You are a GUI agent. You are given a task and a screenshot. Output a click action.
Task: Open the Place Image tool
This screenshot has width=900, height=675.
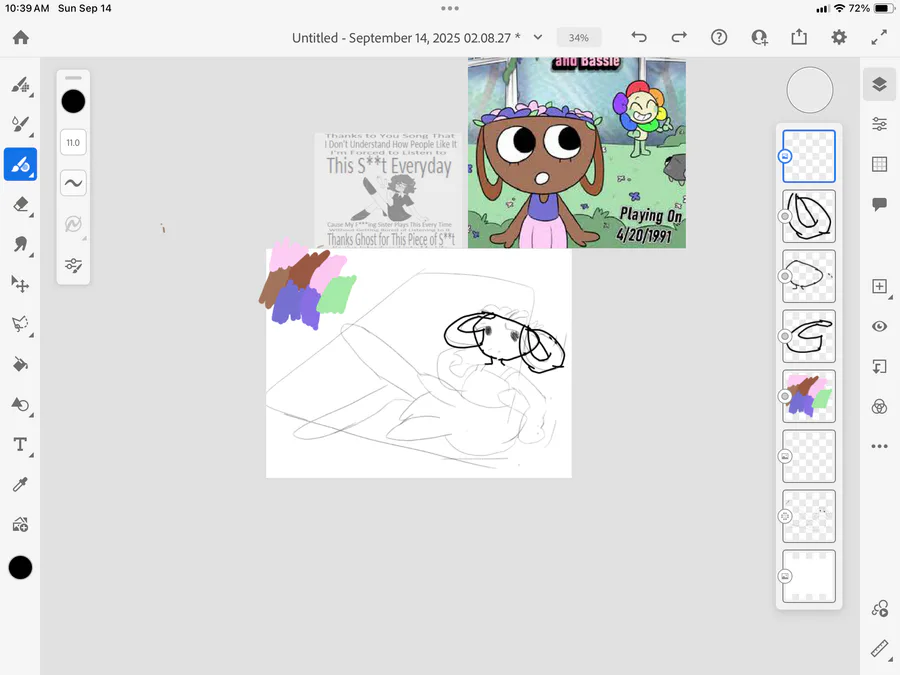(21, 525)
